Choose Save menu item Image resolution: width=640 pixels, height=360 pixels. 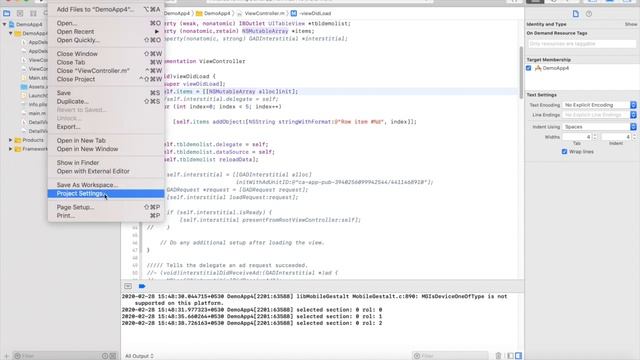(x=106, y=93)
